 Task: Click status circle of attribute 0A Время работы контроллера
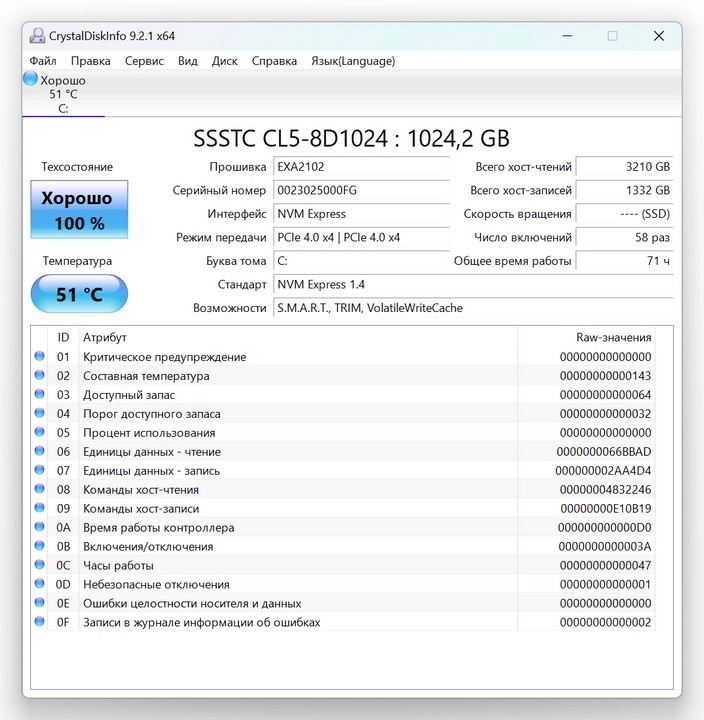39,527
